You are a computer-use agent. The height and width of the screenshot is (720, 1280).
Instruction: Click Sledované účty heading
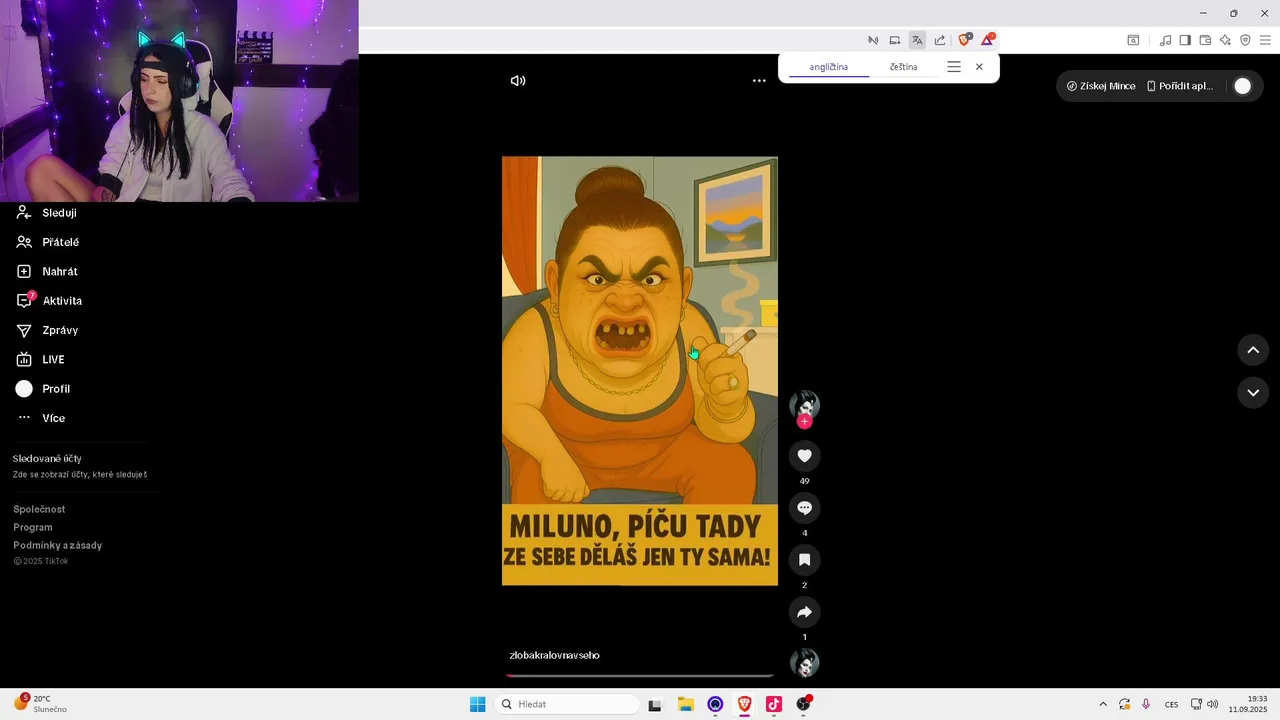47,458
